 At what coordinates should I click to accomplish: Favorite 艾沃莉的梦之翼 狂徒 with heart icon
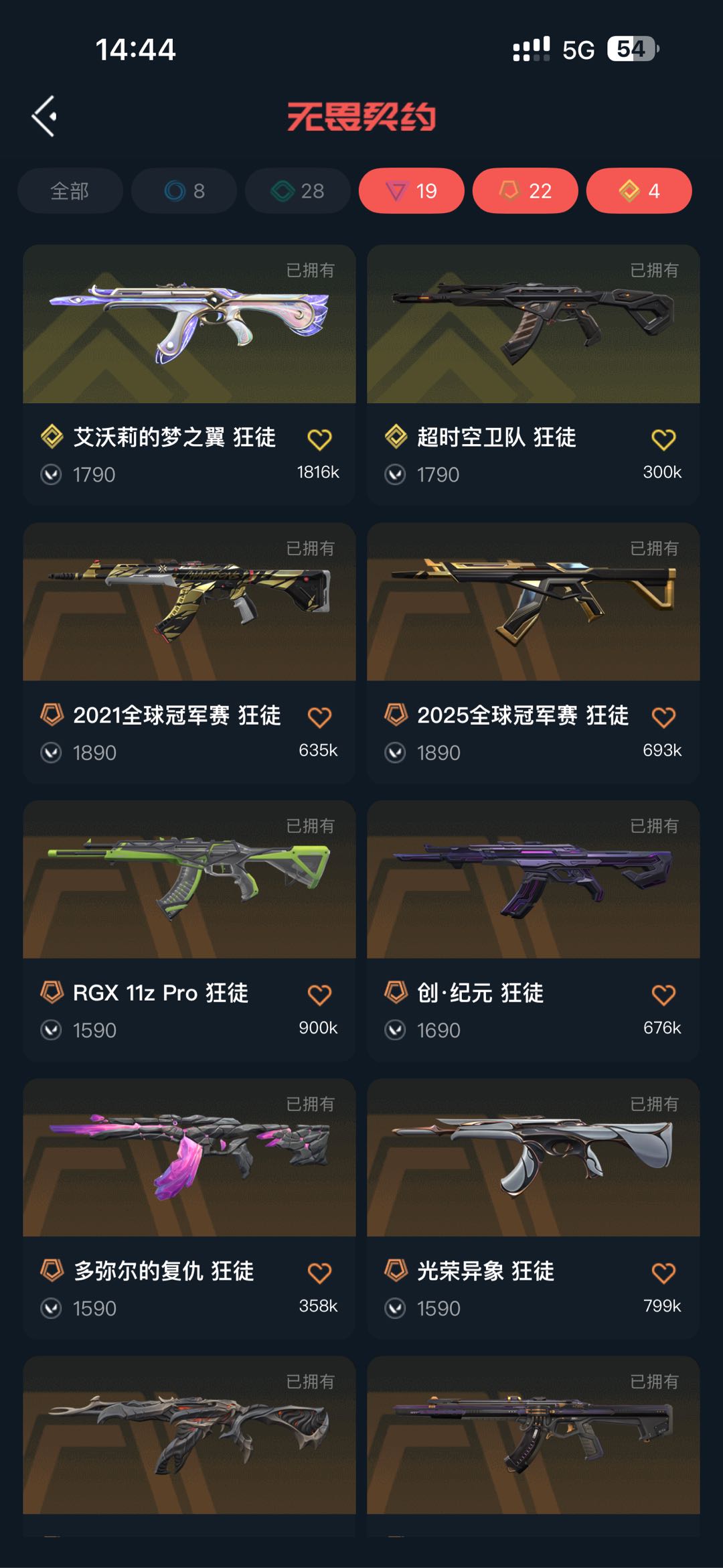pyautogui.click(x=319, y=439)
